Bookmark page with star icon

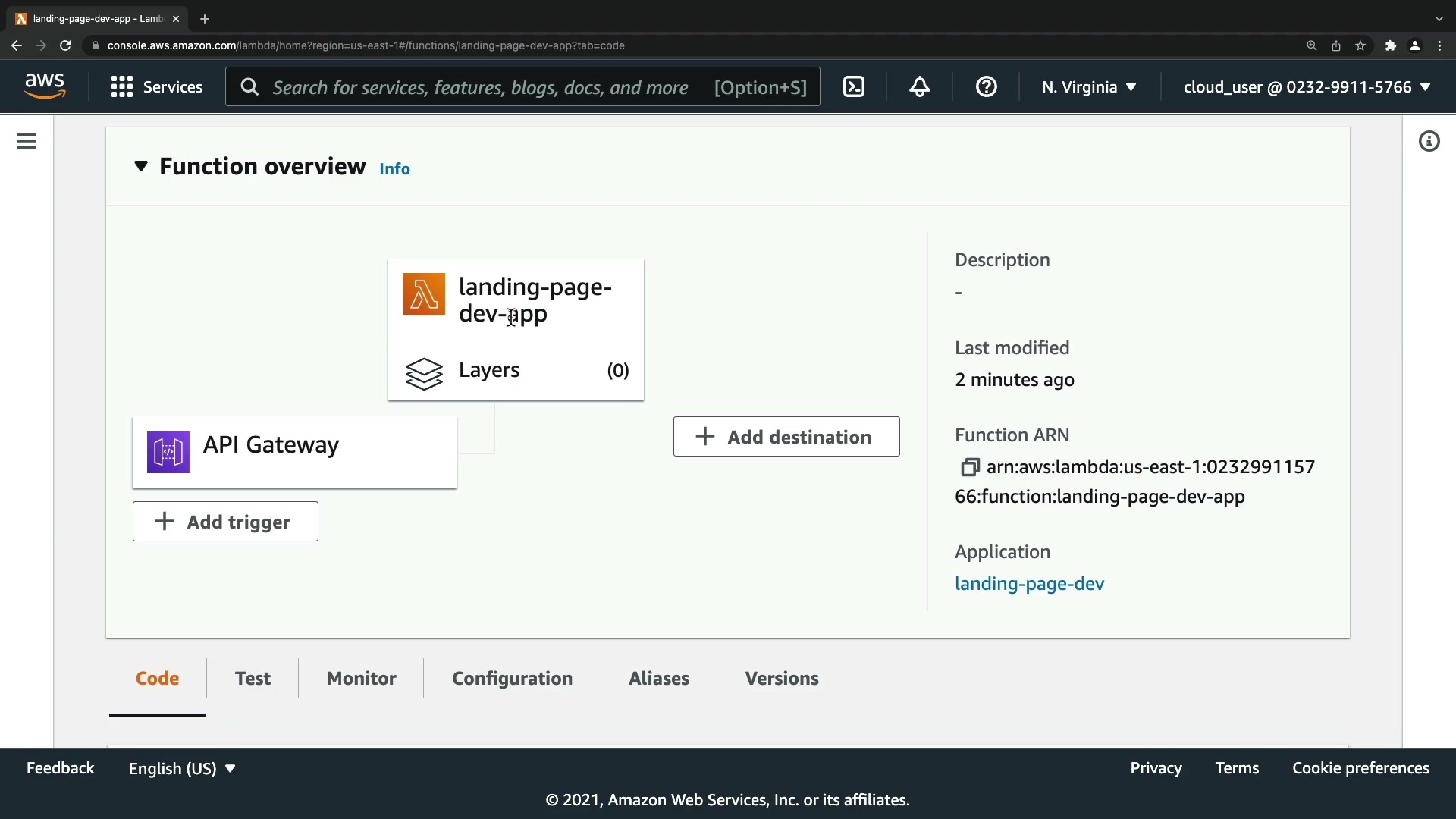pyautogui.click(x=1360, y=45)
